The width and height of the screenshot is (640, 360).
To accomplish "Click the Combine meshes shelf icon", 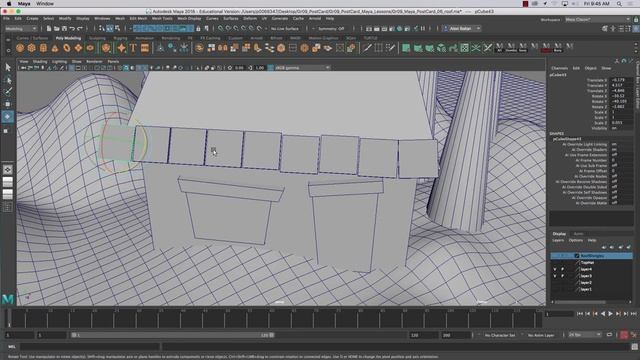I will pos(199,48).
